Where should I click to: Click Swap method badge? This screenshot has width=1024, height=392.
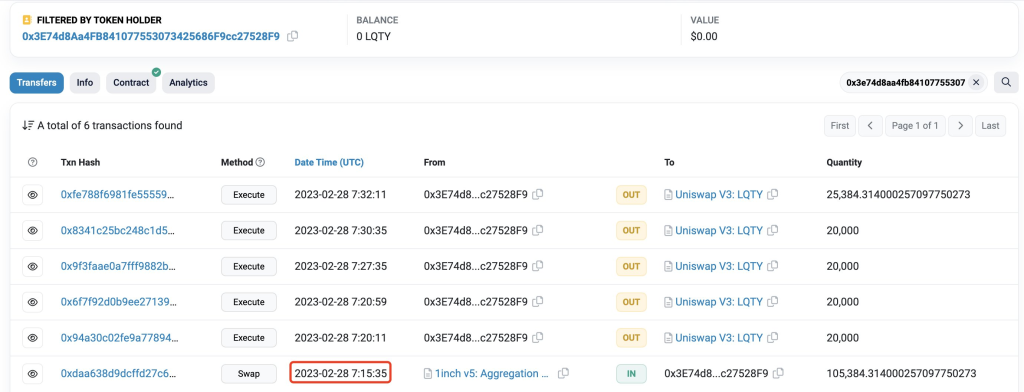[x=249, y=374]
